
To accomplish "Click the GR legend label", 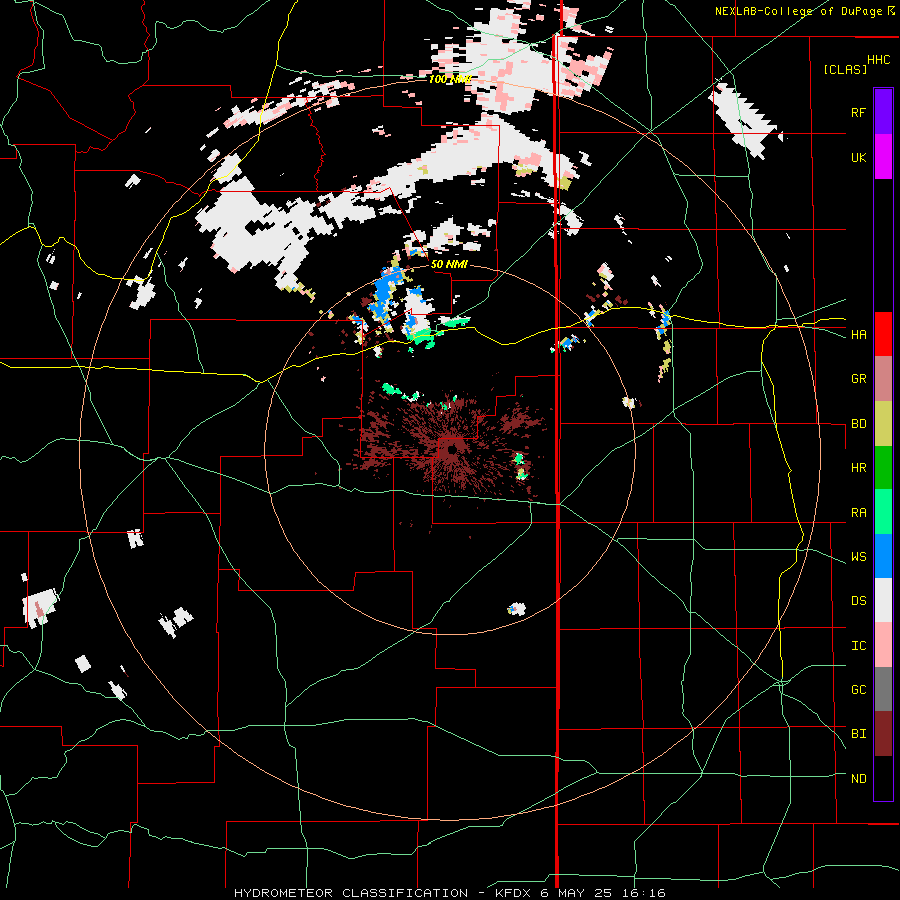I will pyautogui.click(x=859, y=379).
